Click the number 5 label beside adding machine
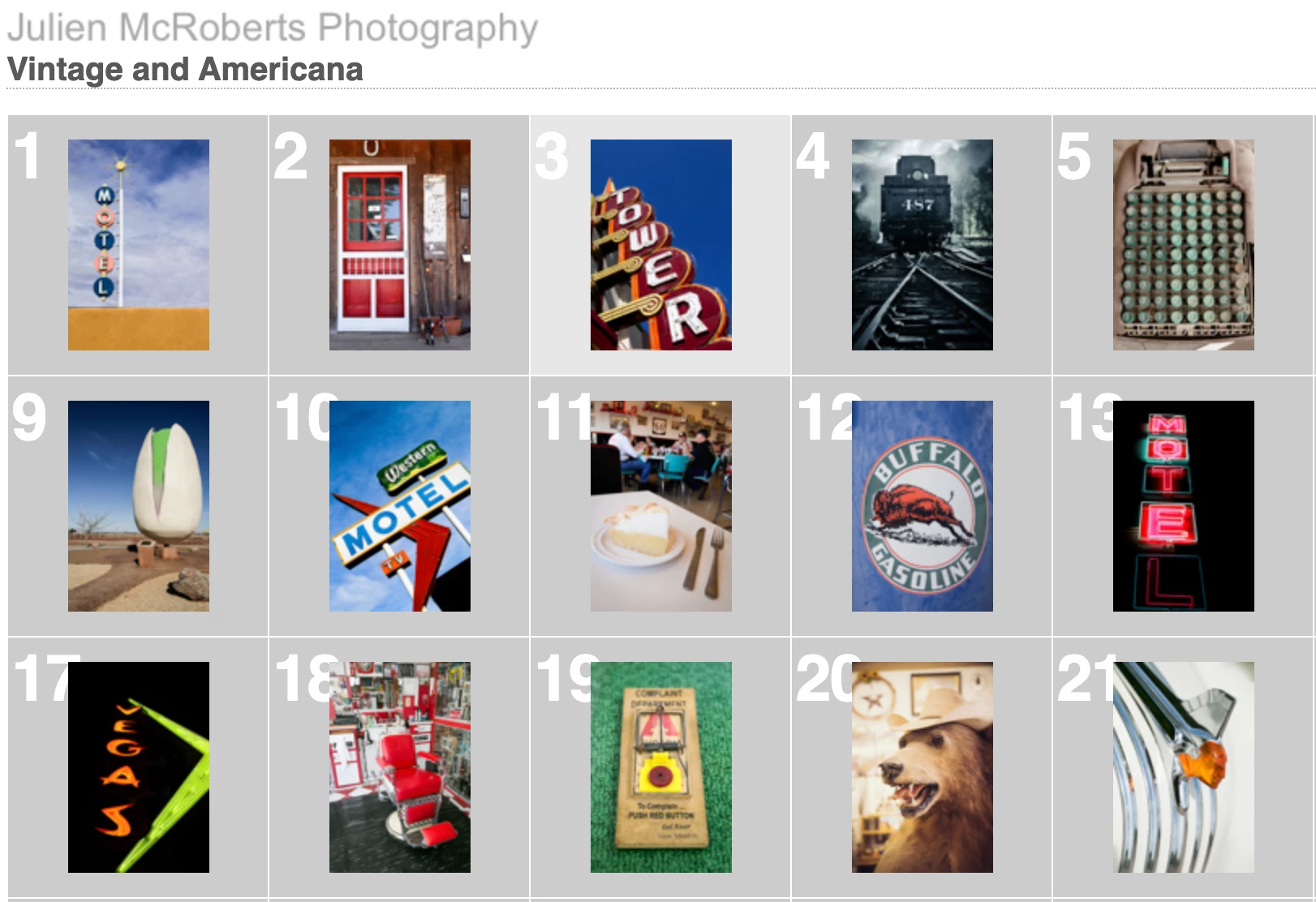Viewport: 1316px width, 902px height. [x=1073, y=157]
